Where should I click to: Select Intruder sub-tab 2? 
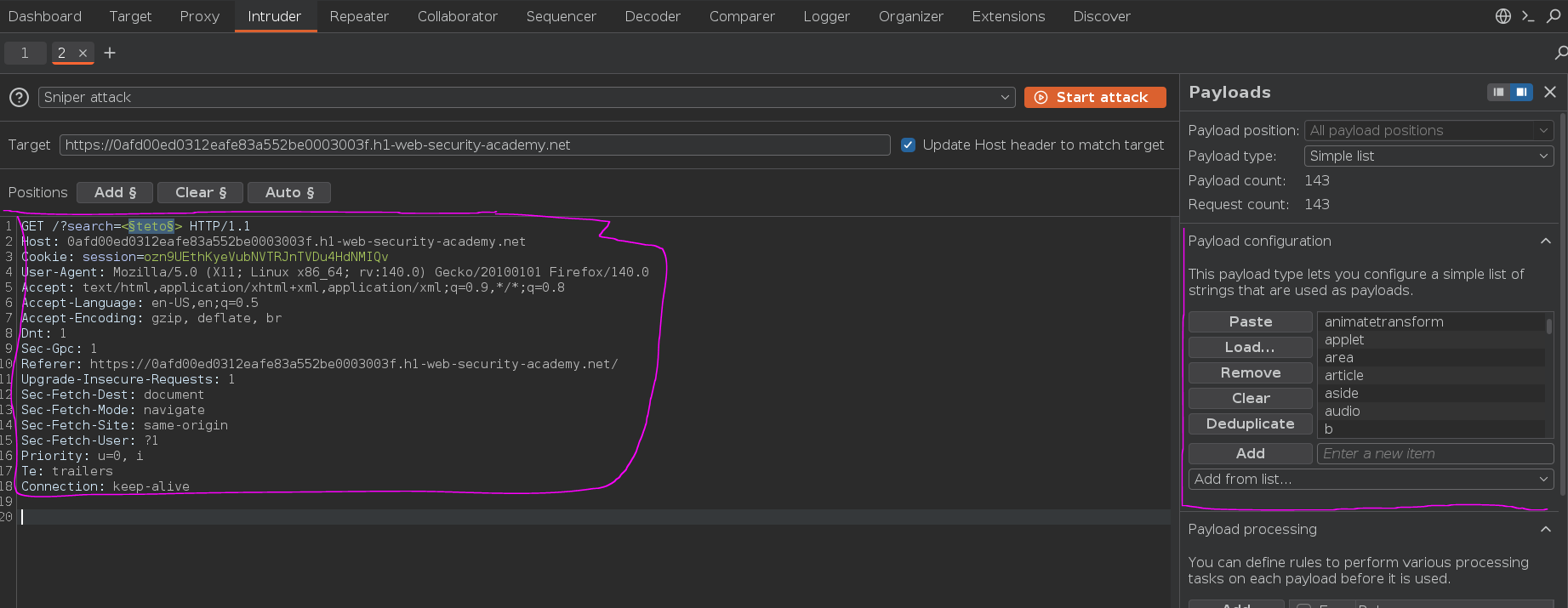point(61,53)
